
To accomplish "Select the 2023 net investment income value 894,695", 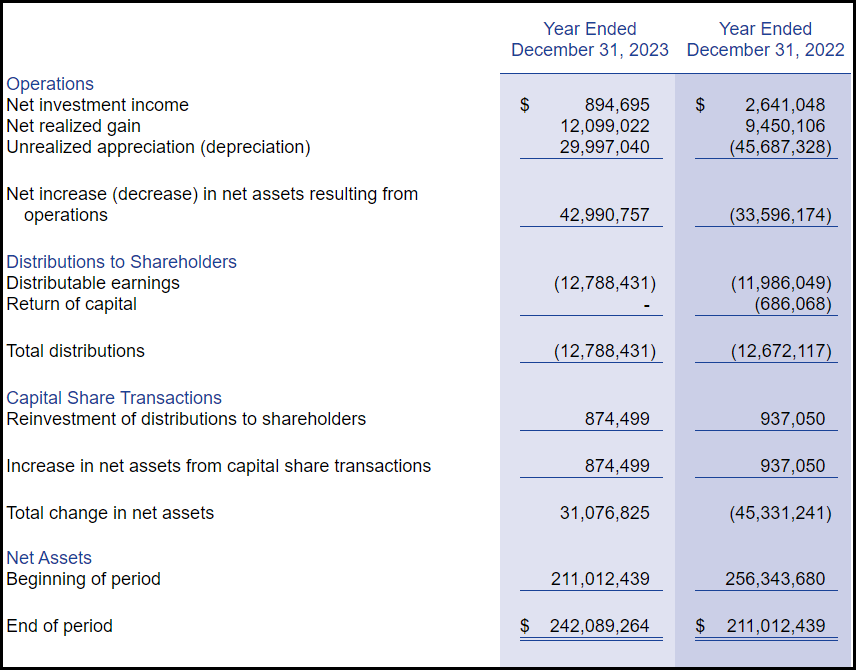I will [620, 104].
